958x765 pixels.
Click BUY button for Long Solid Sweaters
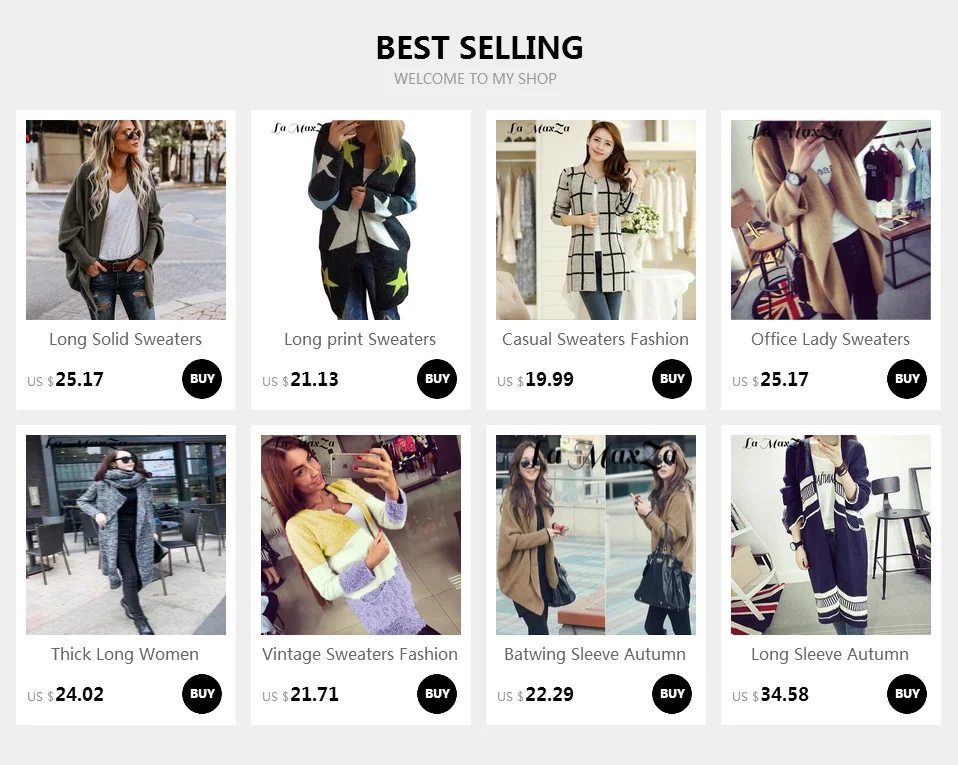click(x=202, y=379)
